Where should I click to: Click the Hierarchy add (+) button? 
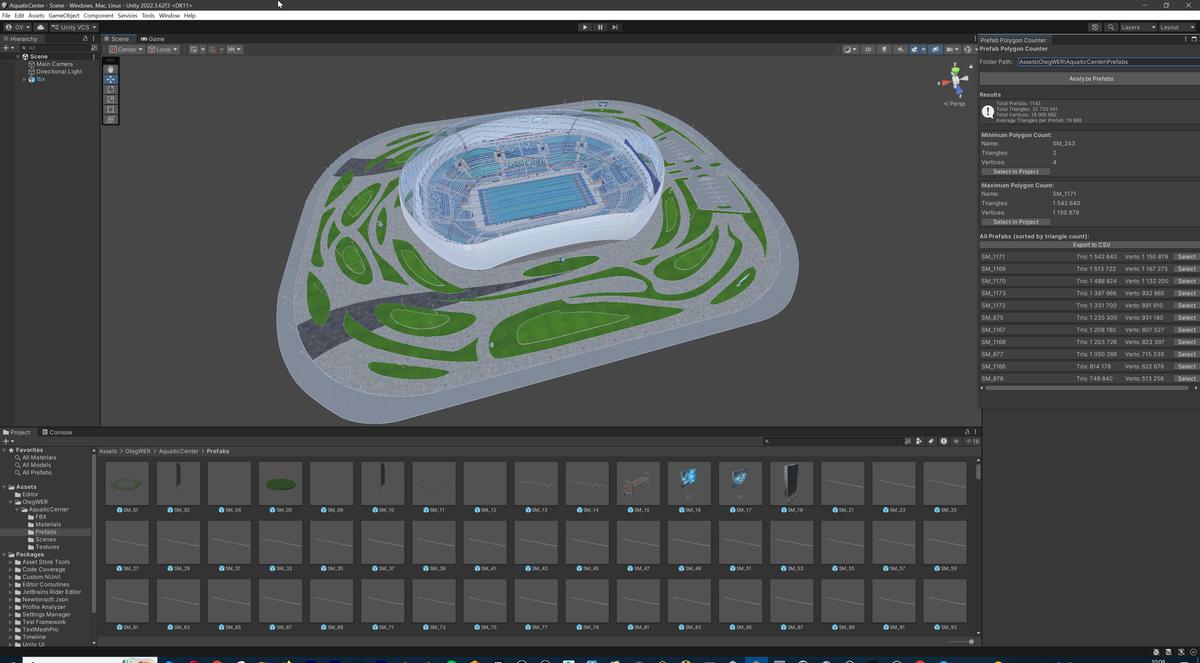click(6, 48)
